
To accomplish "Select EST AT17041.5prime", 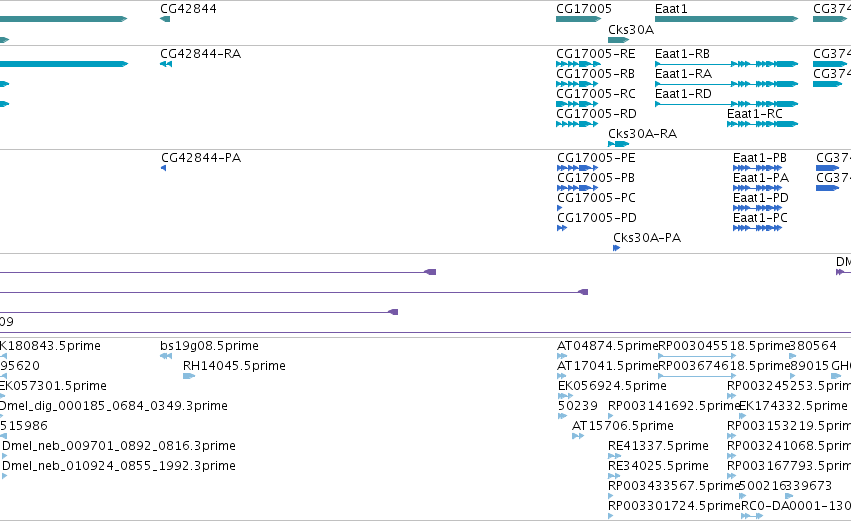I will (x=608, y=366).
